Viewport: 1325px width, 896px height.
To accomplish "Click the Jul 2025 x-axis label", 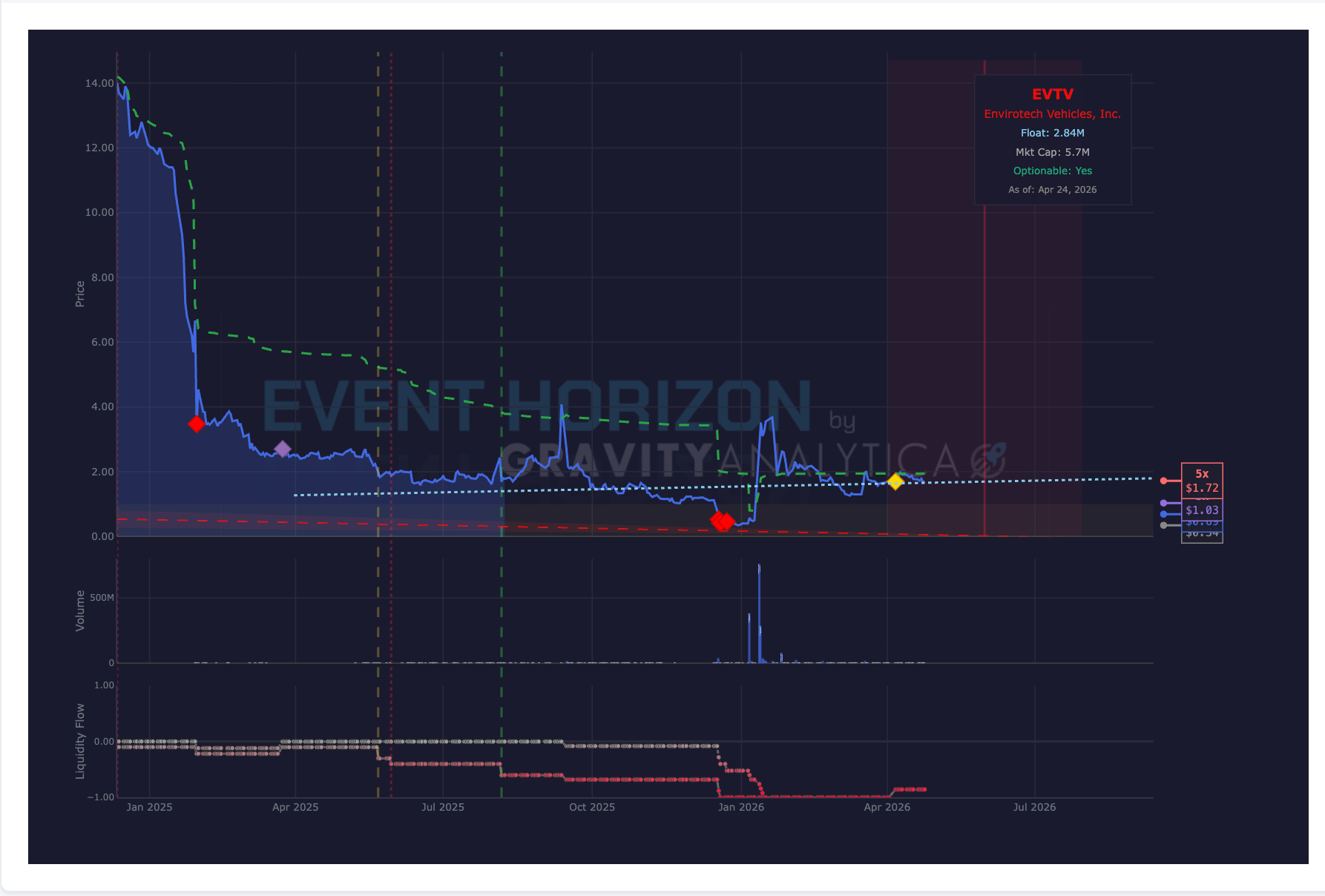I will [443, 807].
